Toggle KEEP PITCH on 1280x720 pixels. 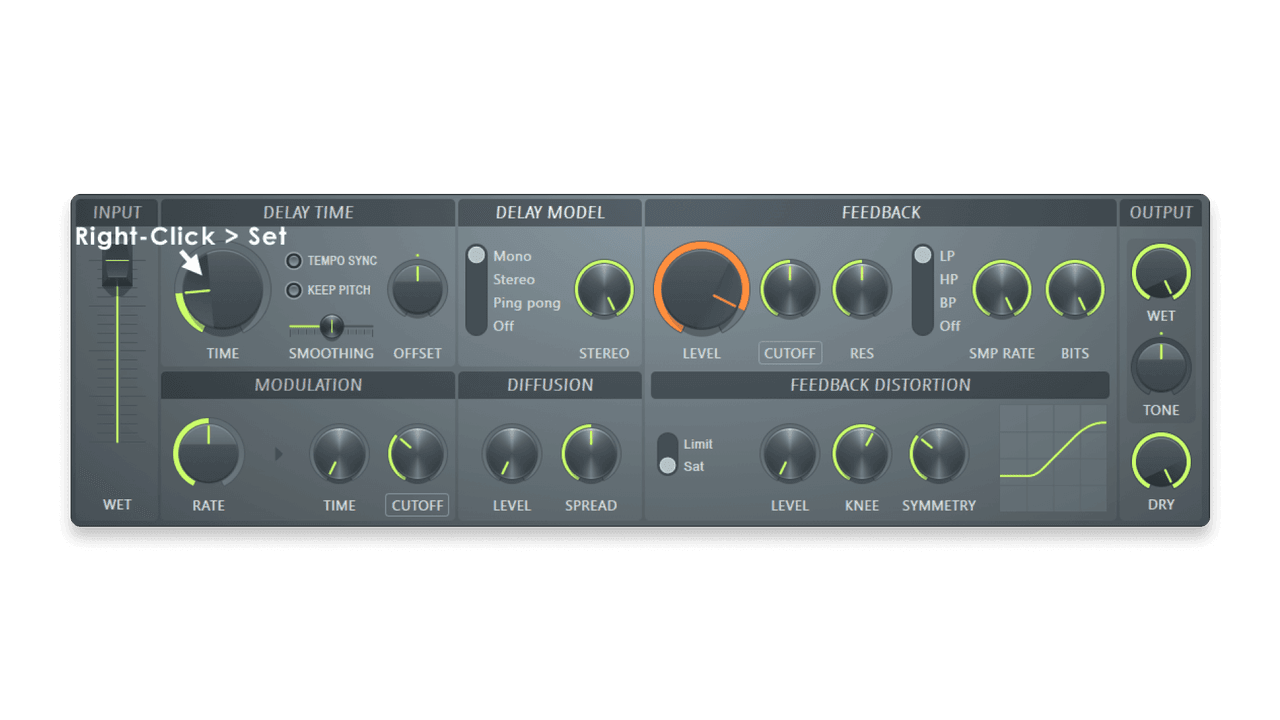294,290
